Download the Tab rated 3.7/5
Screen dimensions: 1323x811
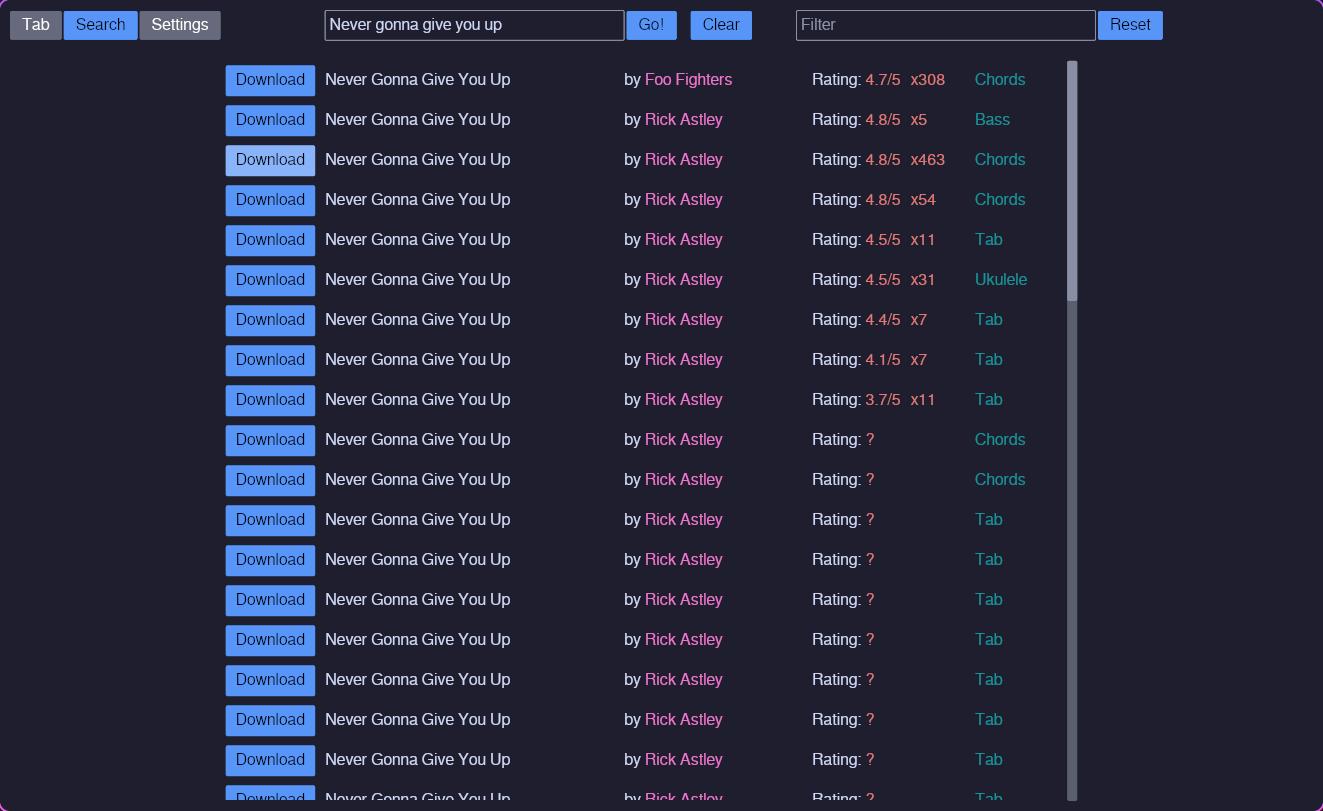click(270, 400)
